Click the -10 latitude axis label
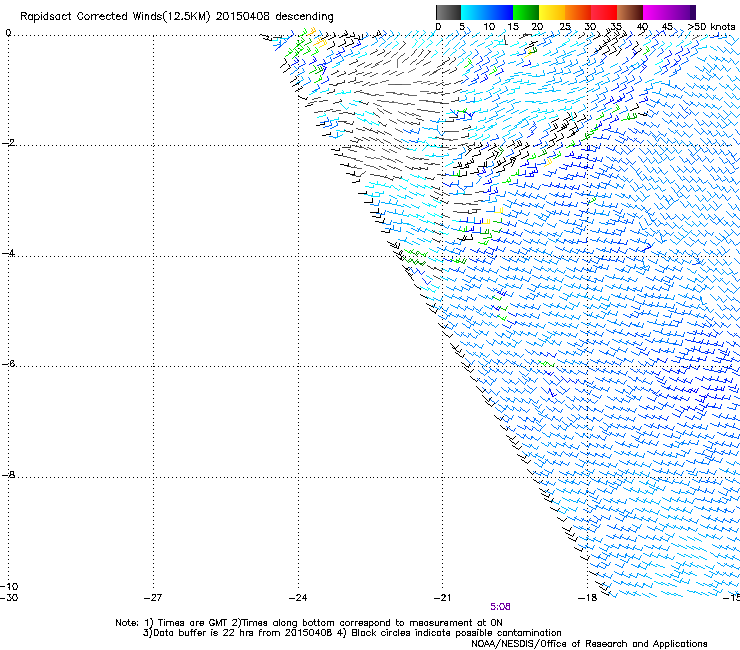This screenshot has width=740, height=650. 9,586
